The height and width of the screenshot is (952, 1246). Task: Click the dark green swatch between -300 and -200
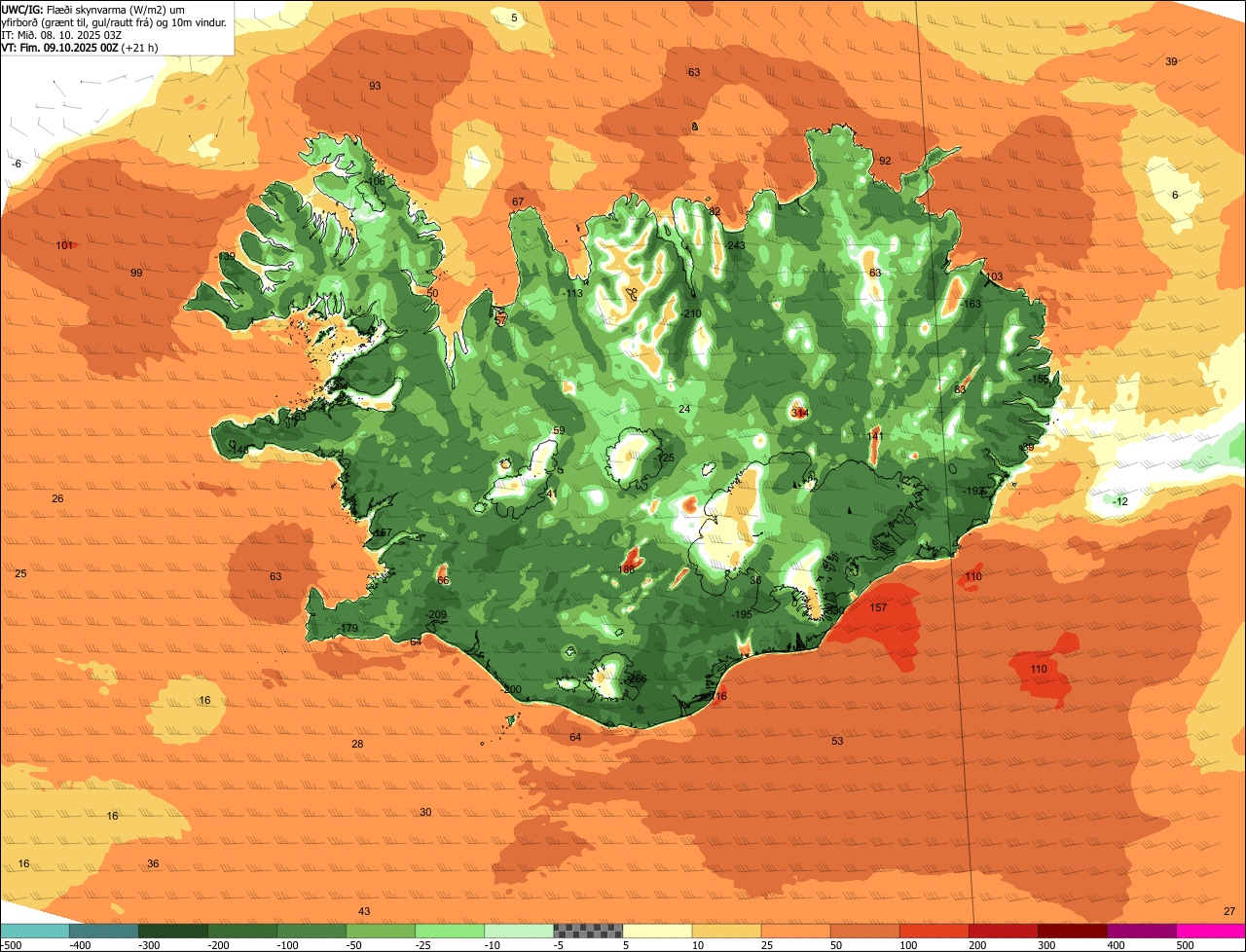[x=172, y=931]
